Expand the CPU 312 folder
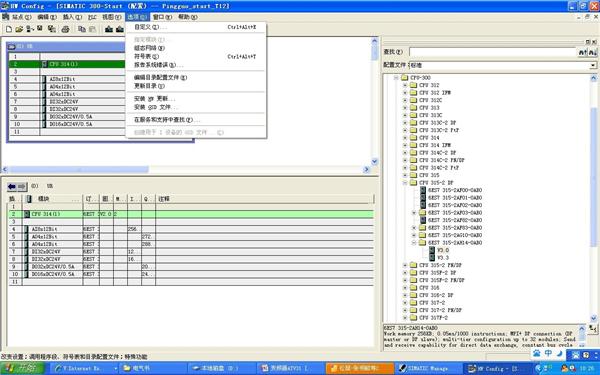 point(405,85)
